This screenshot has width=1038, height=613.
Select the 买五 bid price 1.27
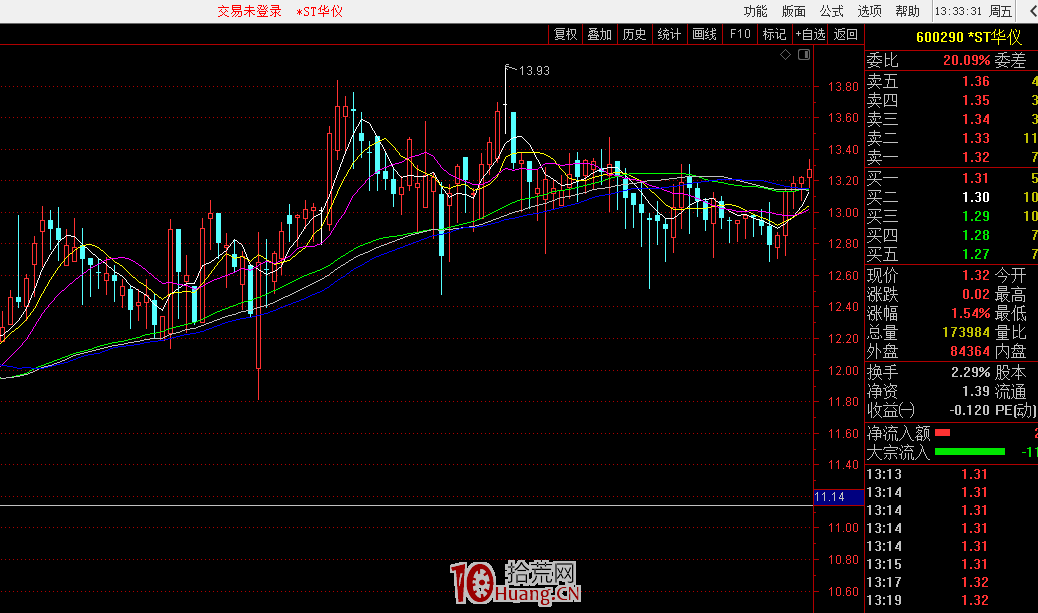[976, 254]
